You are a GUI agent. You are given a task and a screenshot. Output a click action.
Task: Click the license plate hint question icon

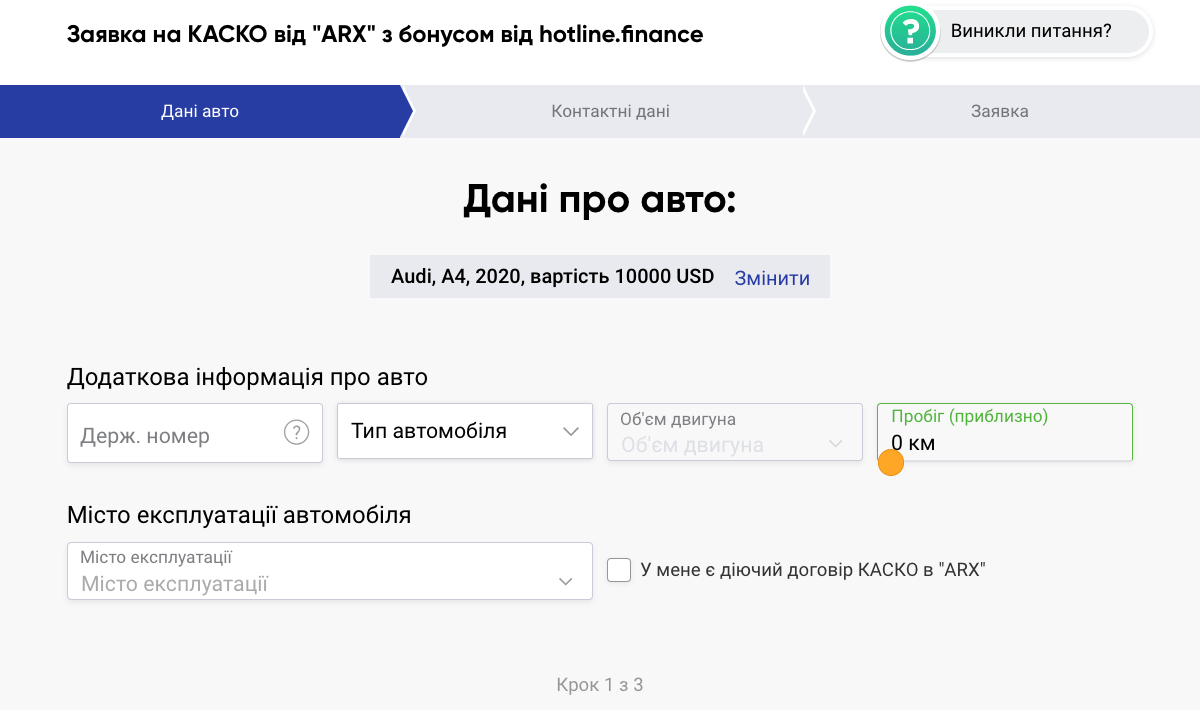pos(296,433)
